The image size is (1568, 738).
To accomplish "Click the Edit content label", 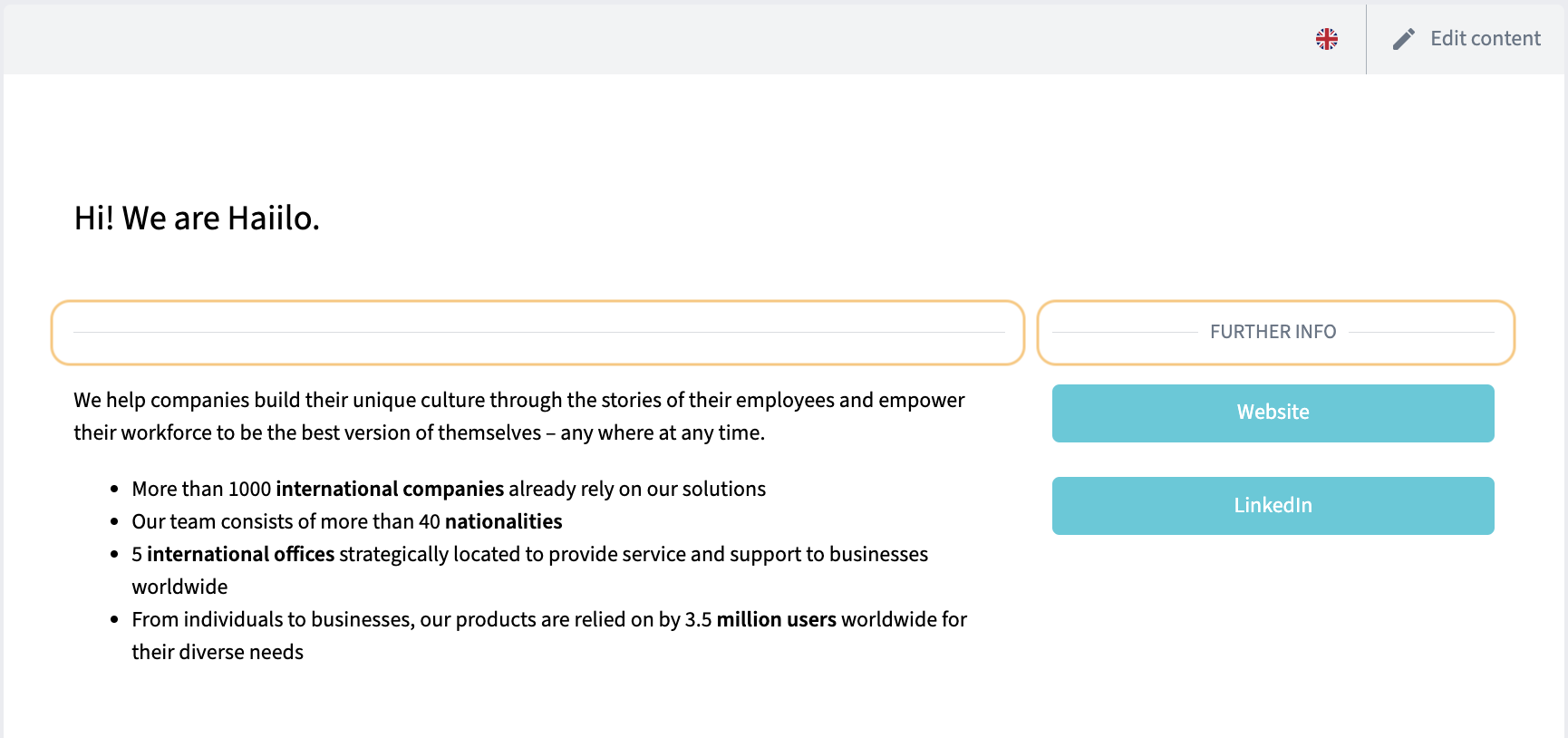I will click(x=1485, y=39).
